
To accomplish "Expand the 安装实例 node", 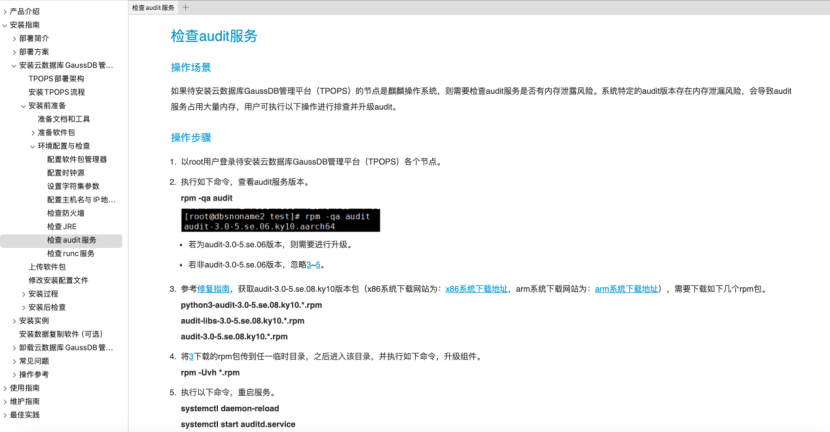I will (x=14, y=321).
